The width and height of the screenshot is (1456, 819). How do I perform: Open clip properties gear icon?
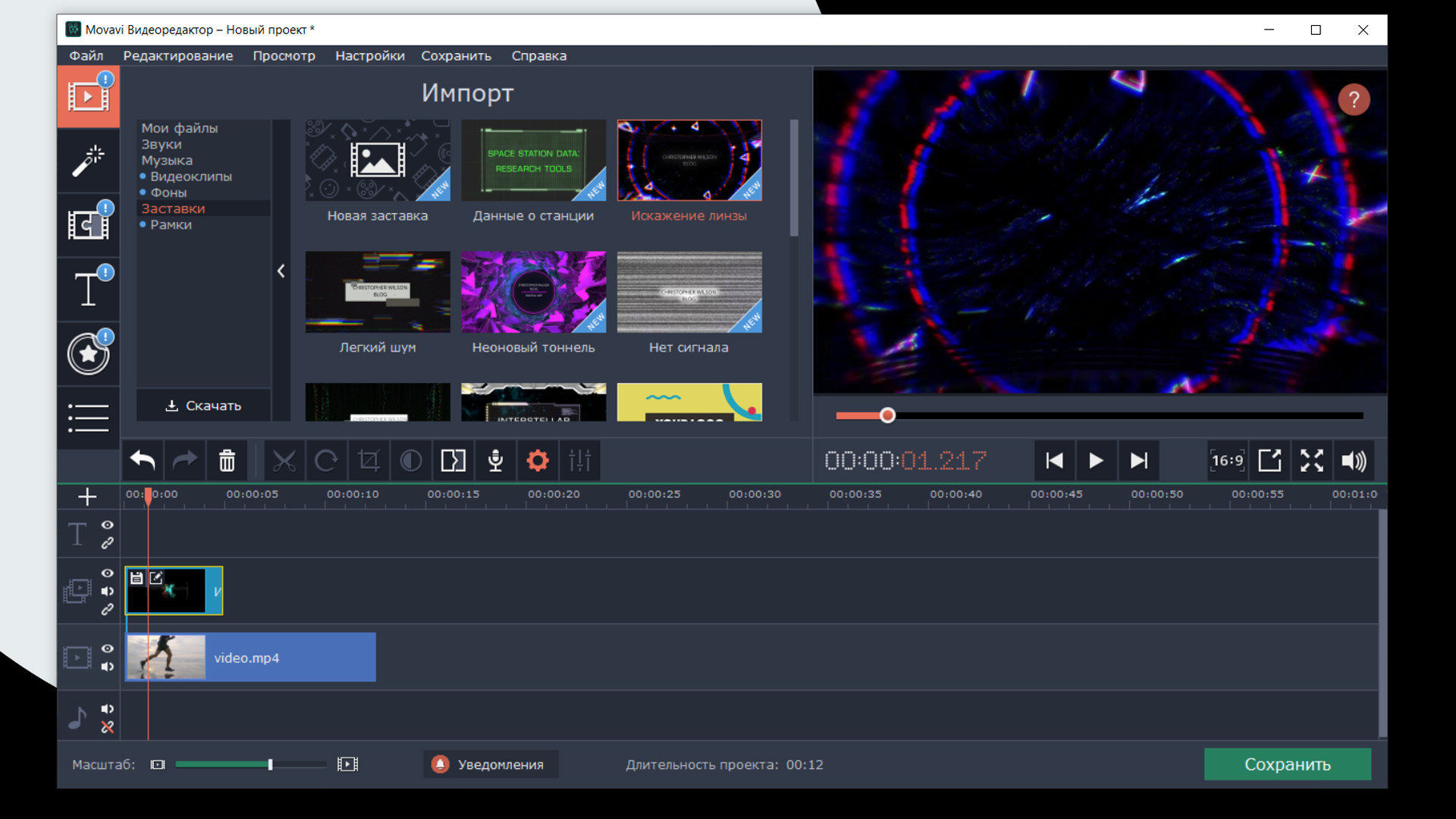pyautogui.click(x=538, y=460)
